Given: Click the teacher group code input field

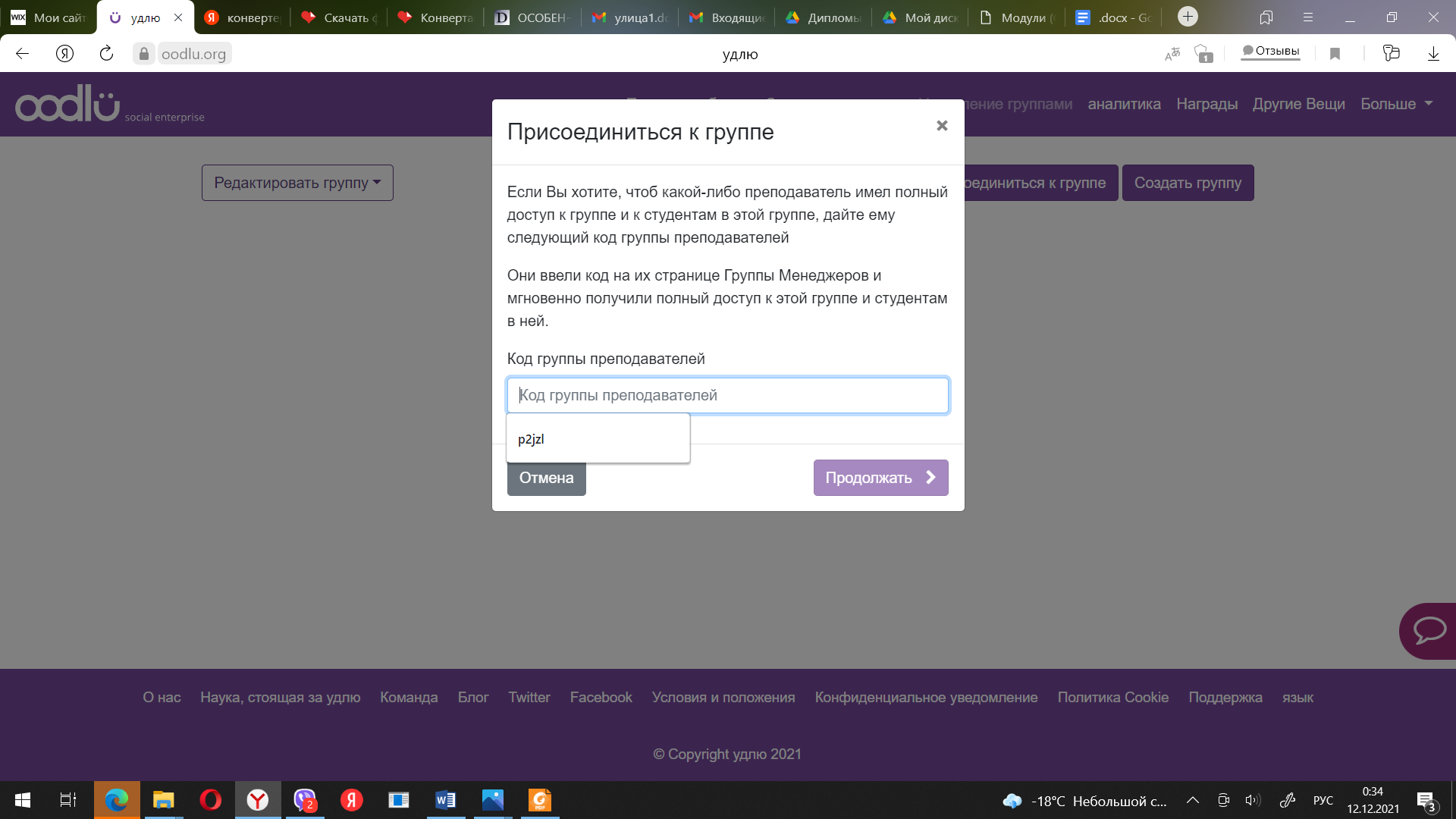Looking at the screenshot, I should pos(727,395).
